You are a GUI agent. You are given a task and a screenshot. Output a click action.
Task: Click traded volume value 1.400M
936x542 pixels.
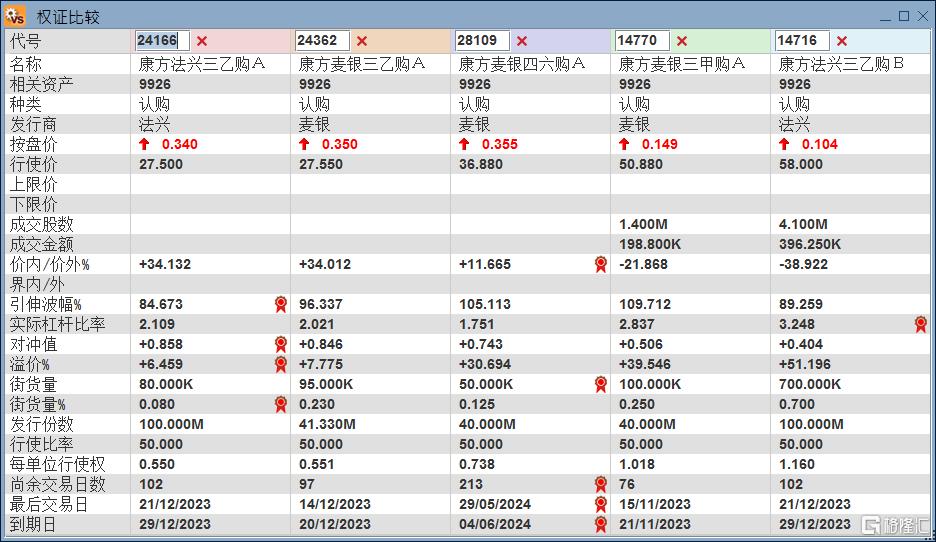(x=644, y=224)
